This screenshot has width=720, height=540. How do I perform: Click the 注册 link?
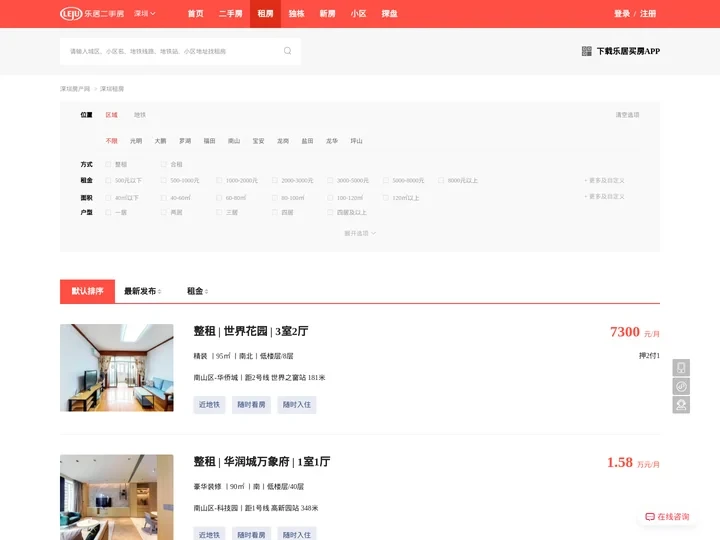coord(648,14)
